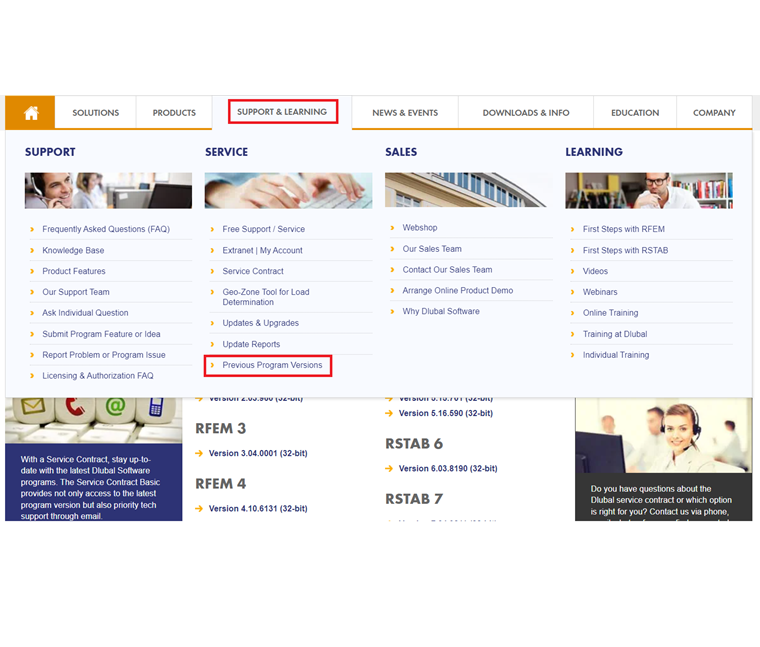Image resolution: width=760 pixels, height=647 pixels.
Task: Open Free Support / Service link
Action: [264, 229]
